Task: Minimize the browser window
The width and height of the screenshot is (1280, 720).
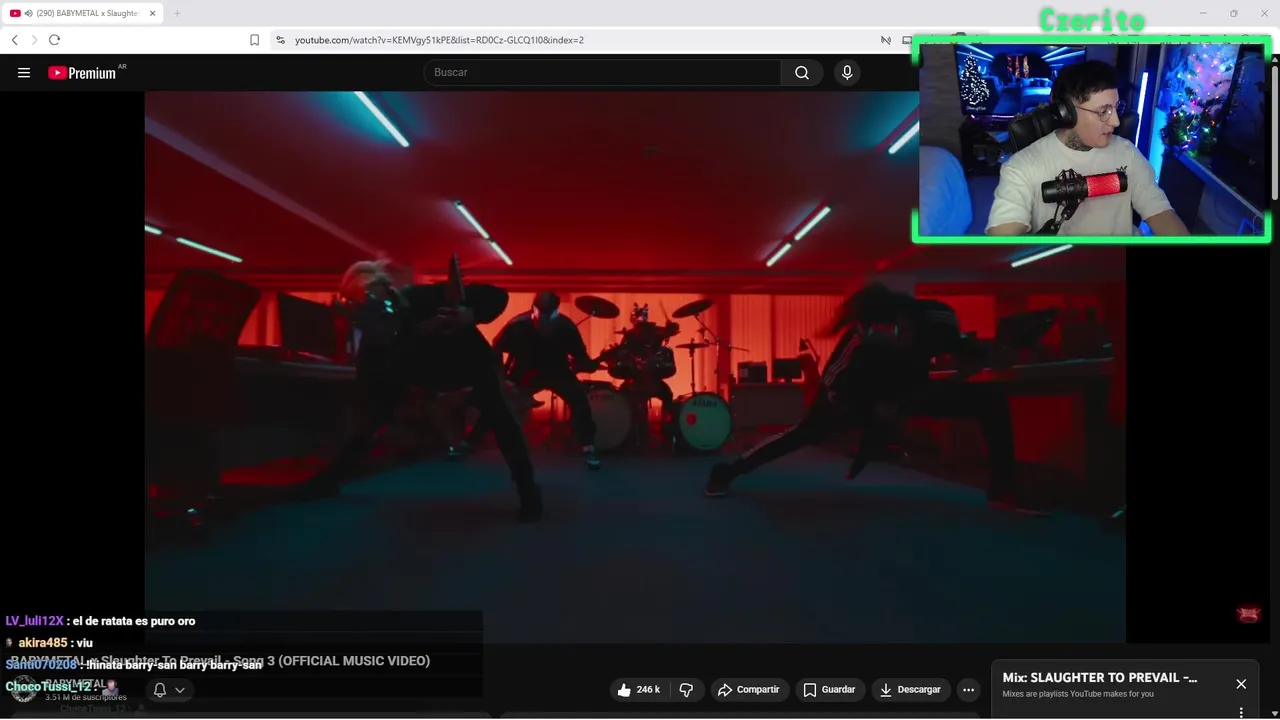Action: coord(1203,13)
